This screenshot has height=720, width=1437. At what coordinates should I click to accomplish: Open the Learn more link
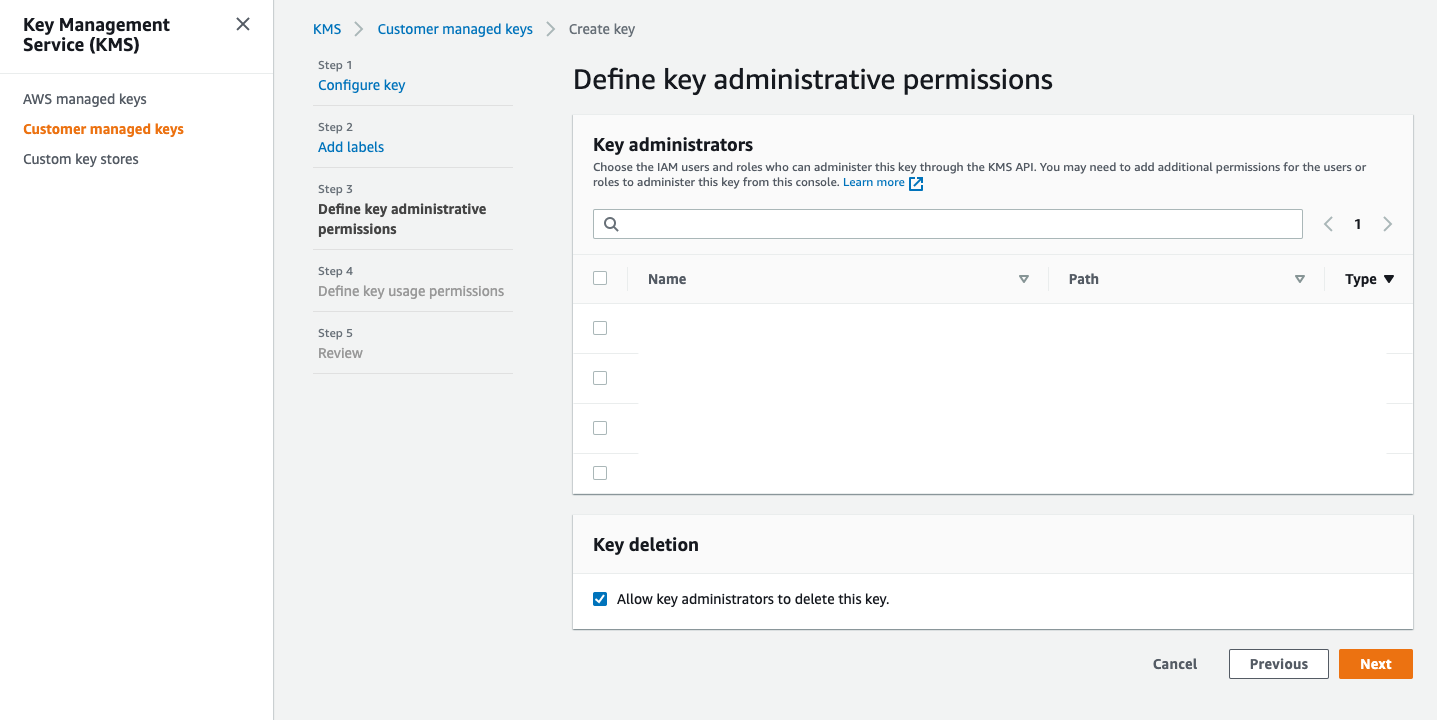tap(874, 183)
